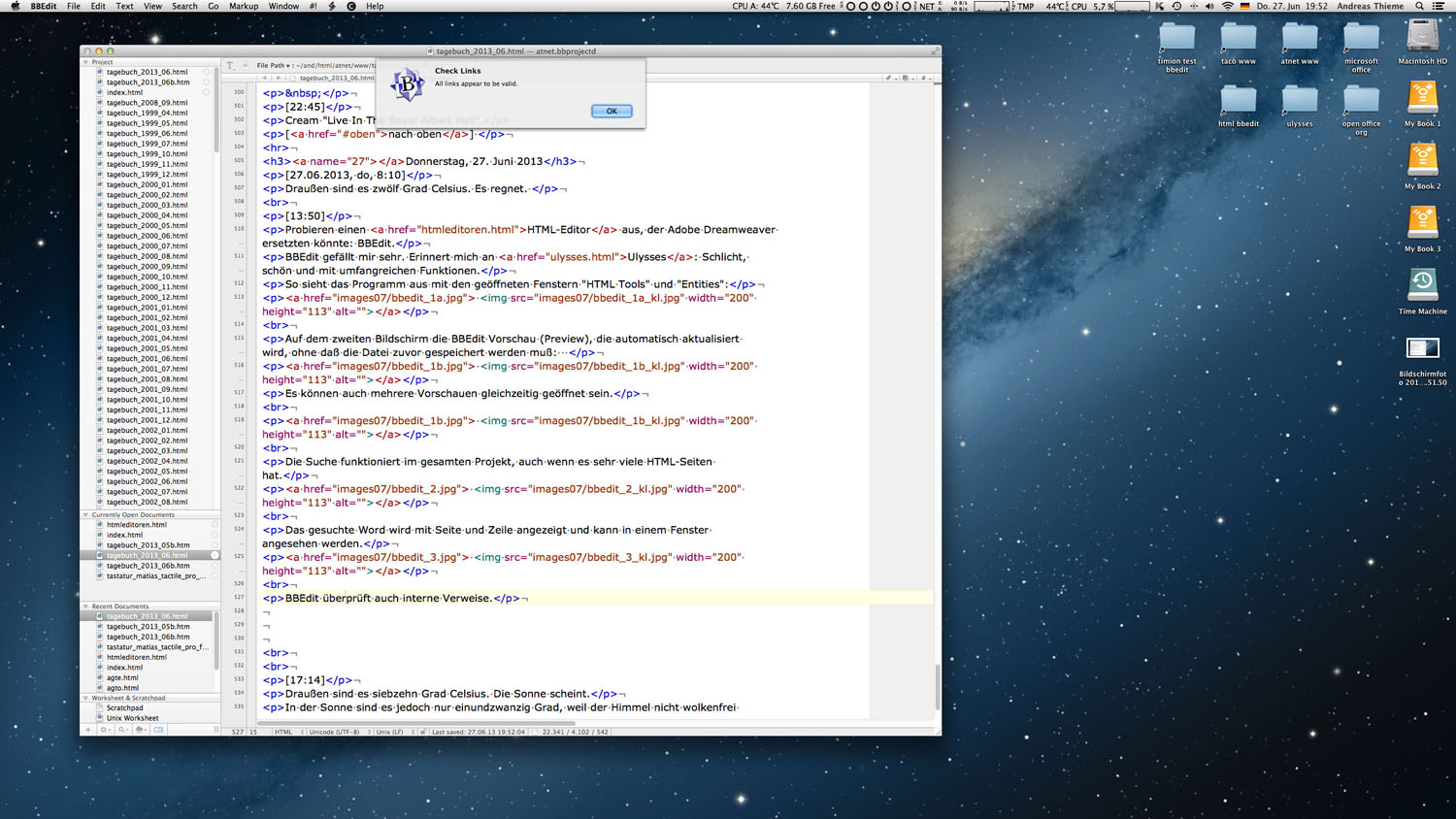Select tagebuch_1999_04.html in Project list
Viewport: 1456px width, 819px height.
(x=147, y=113)
